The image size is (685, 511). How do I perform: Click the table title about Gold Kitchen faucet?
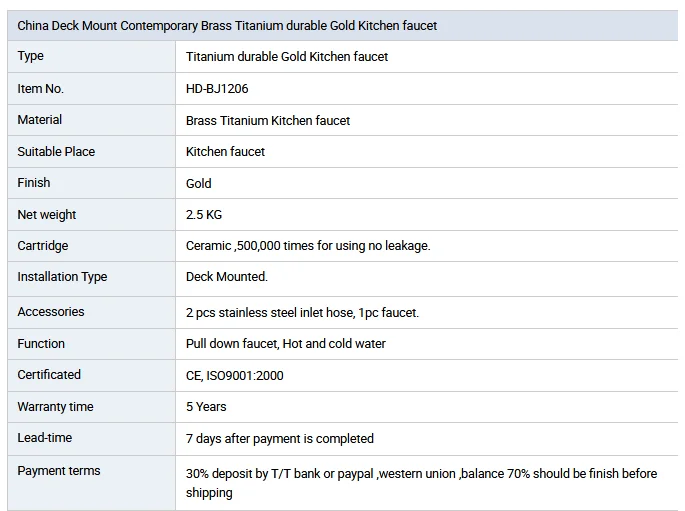pos(227,25)
